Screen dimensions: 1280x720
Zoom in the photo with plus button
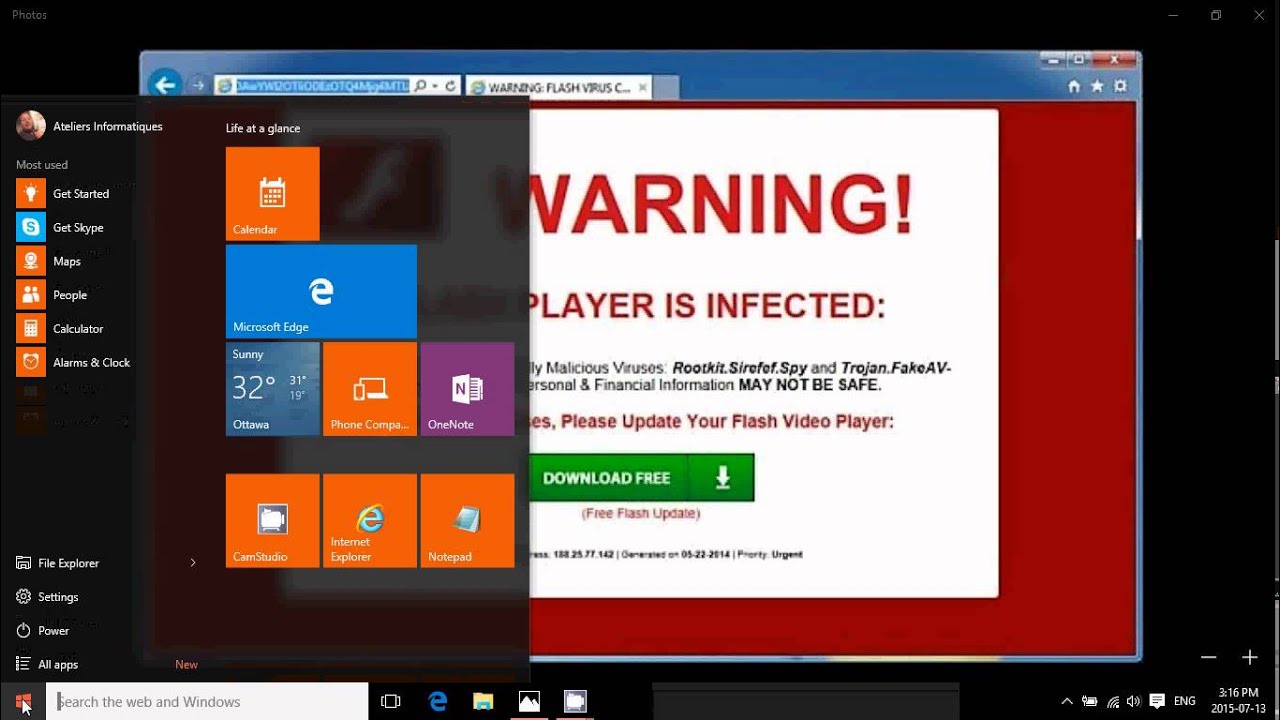pyautogui.click(x=1250, y=657)
